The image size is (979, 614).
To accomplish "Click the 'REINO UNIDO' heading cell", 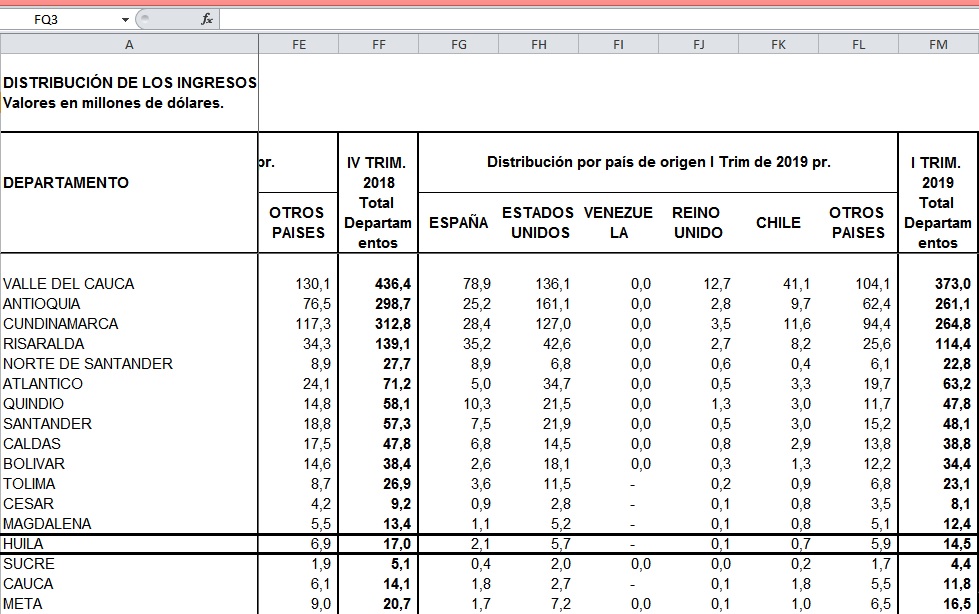I will tap(698, 222).
